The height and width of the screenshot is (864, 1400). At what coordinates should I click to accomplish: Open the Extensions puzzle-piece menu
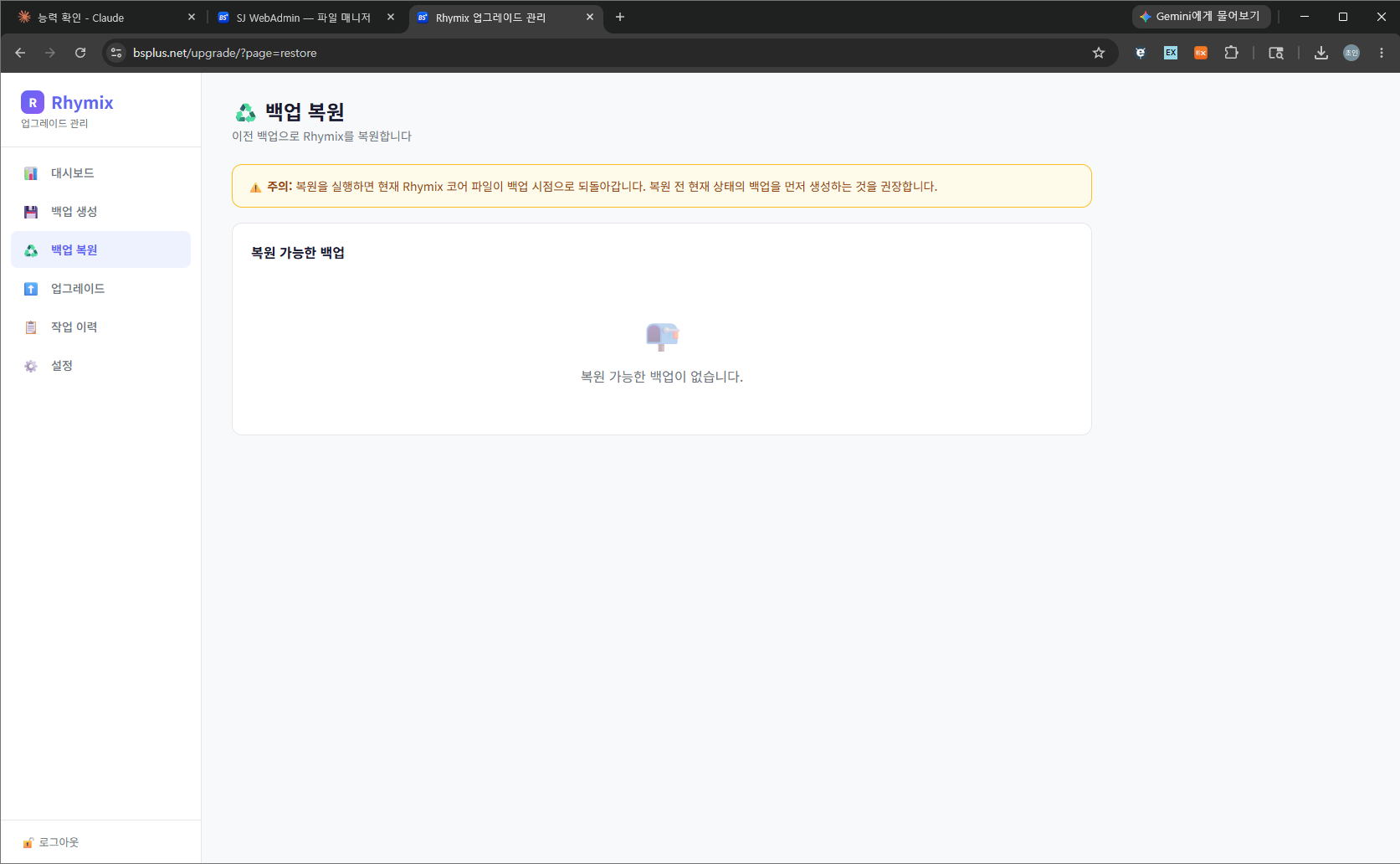(x=1231, y=53)
